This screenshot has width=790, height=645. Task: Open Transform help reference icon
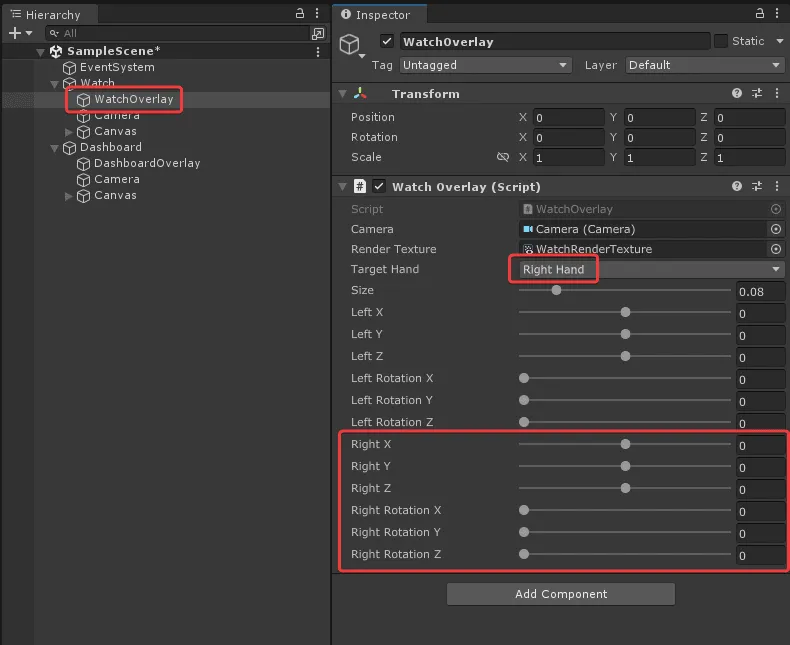(x=737, y=93)
